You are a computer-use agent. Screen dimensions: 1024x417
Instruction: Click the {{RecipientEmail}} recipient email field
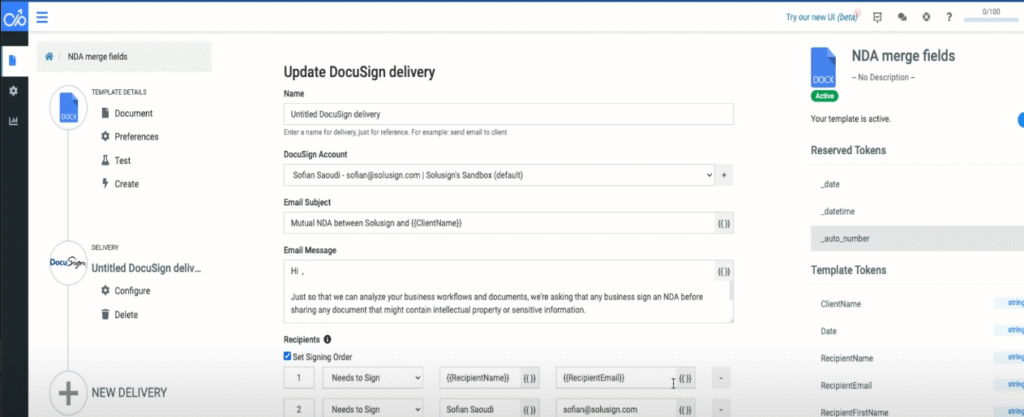(x=616, y=378)
